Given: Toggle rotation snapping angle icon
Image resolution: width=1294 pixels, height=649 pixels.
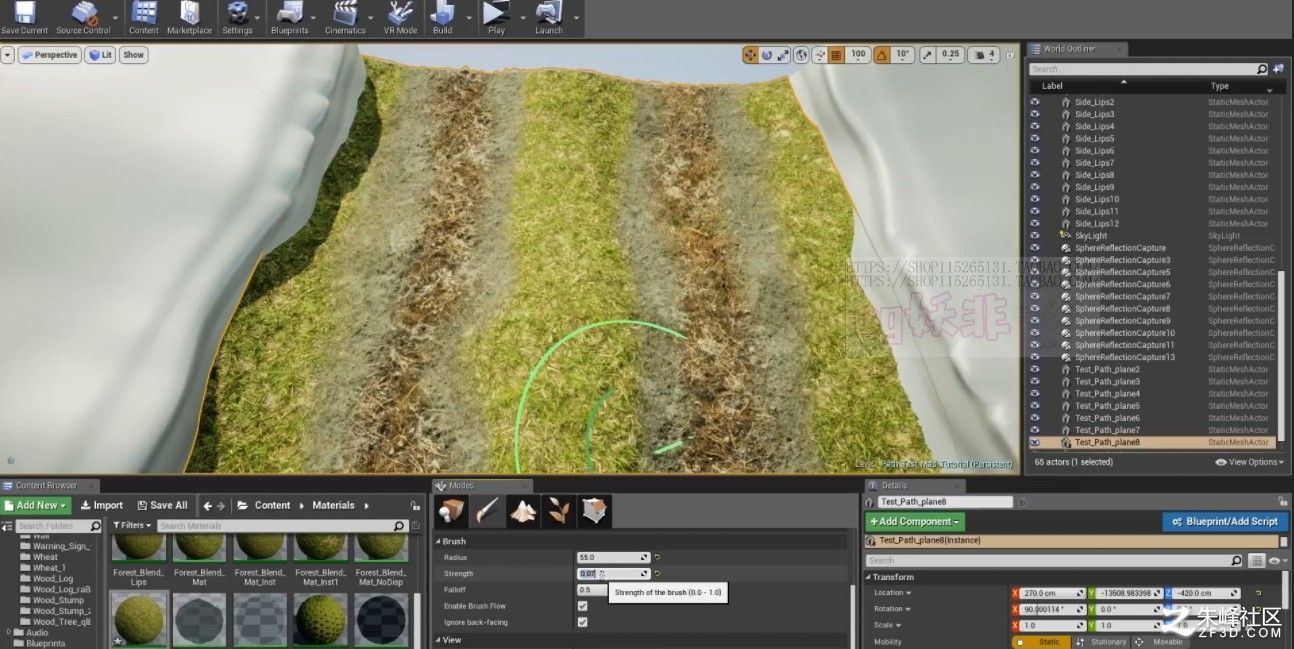Looking at the screenshot, I should 881,55.
